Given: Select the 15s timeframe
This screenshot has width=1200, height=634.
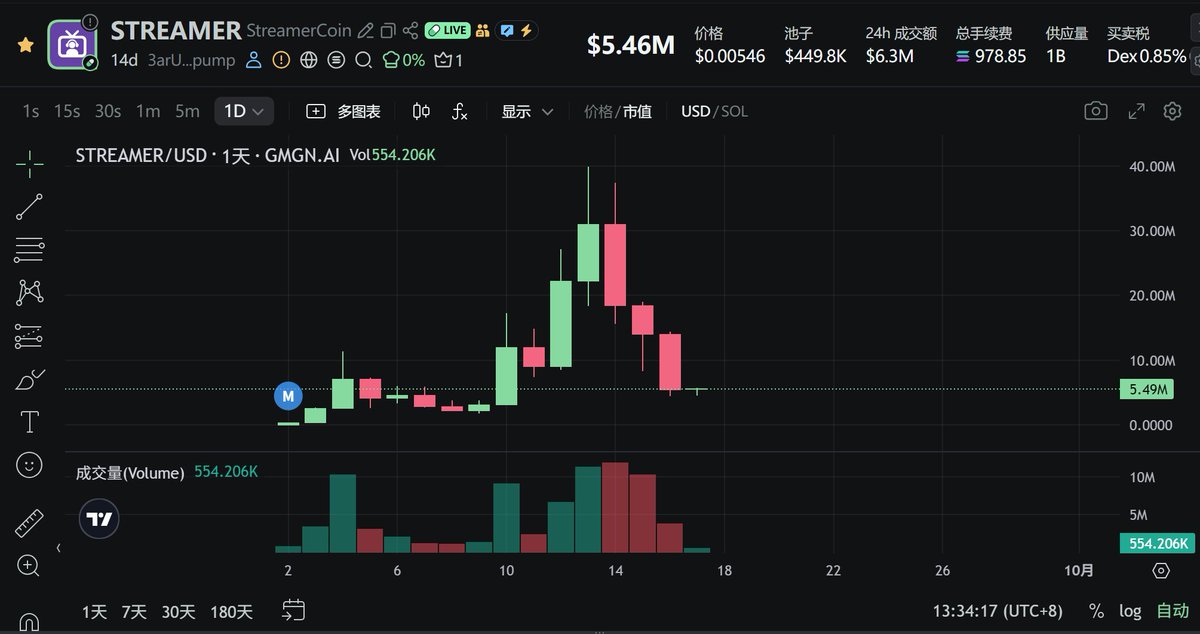Looking at the screenshot, I should (67, 111).
